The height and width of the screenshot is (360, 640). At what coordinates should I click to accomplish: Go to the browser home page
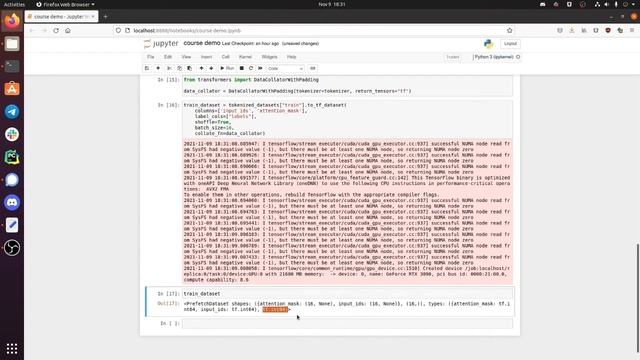68,31
